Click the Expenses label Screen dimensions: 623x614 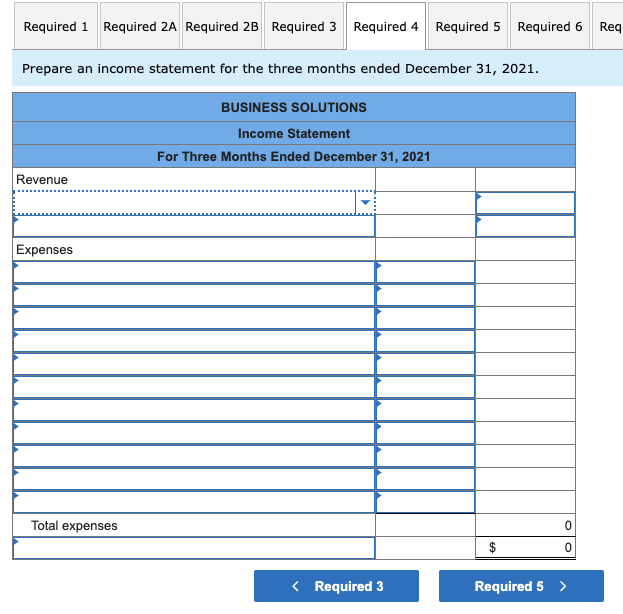click(44, 250)
